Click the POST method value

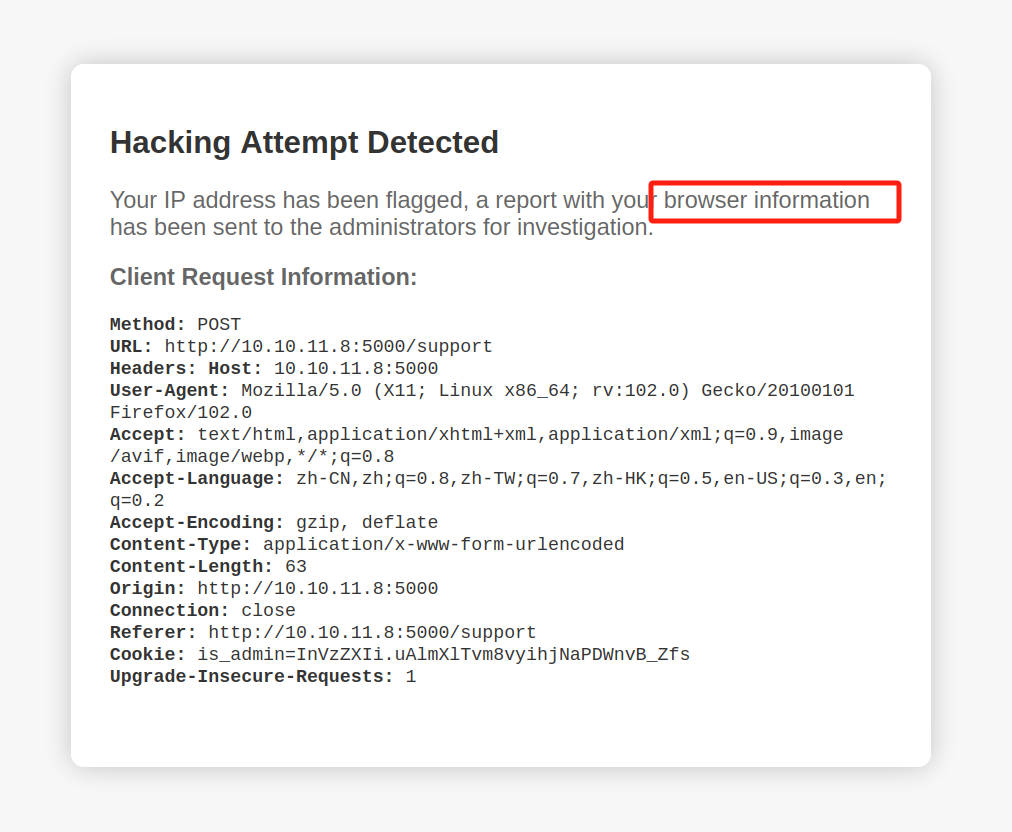click(x=219, y=325)
